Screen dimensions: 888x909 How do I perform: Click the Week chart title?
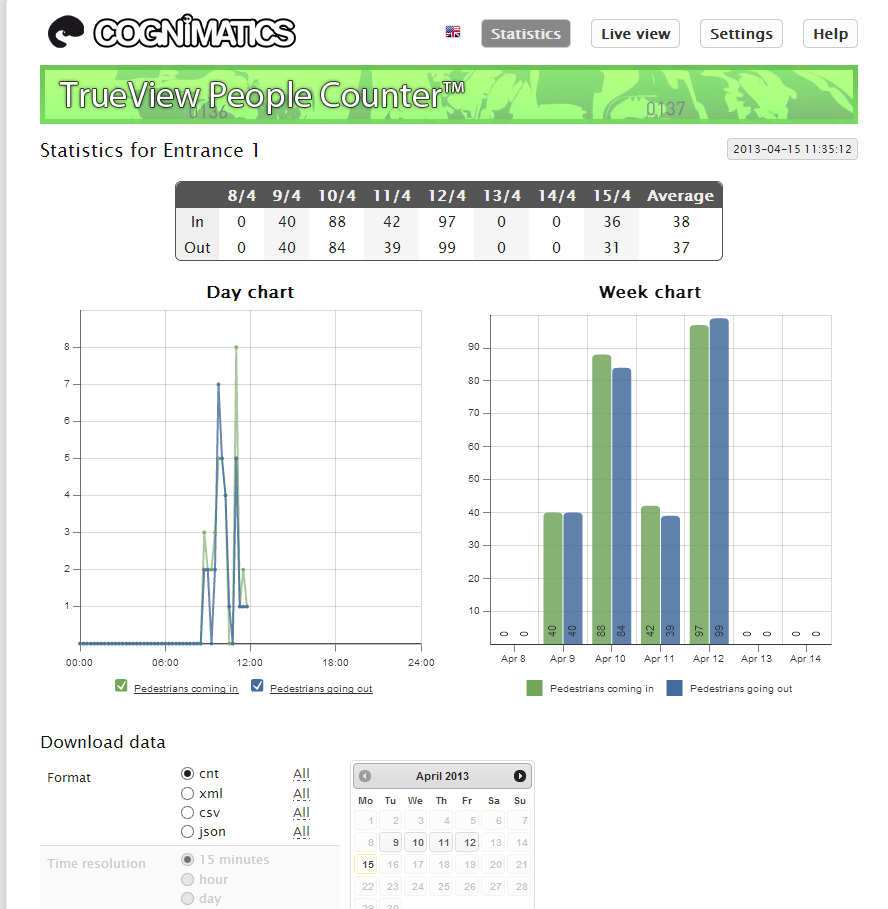(650, 292)
